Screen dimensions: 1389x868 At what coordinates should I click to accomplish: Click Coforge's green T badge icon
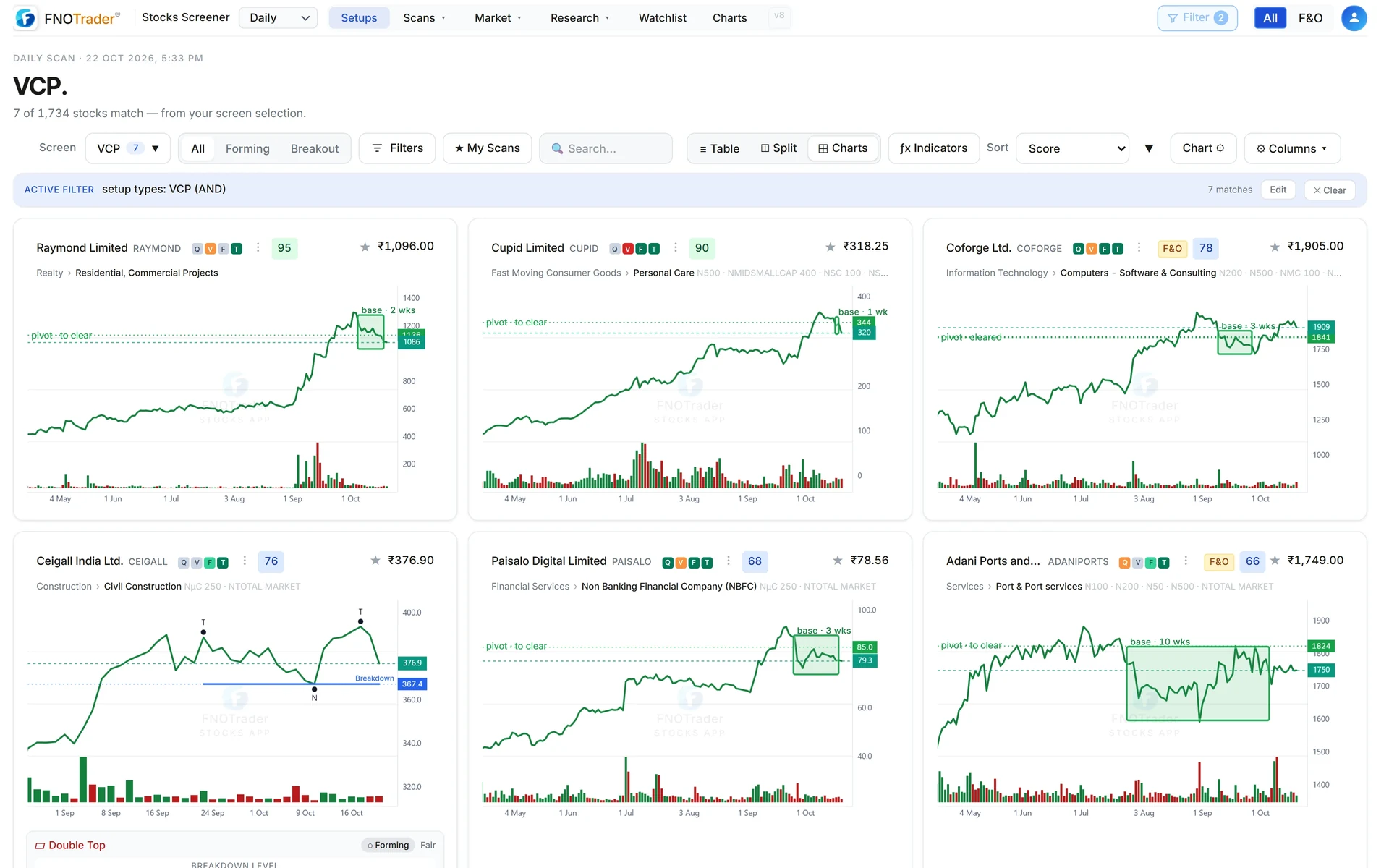pos(1117,249)
